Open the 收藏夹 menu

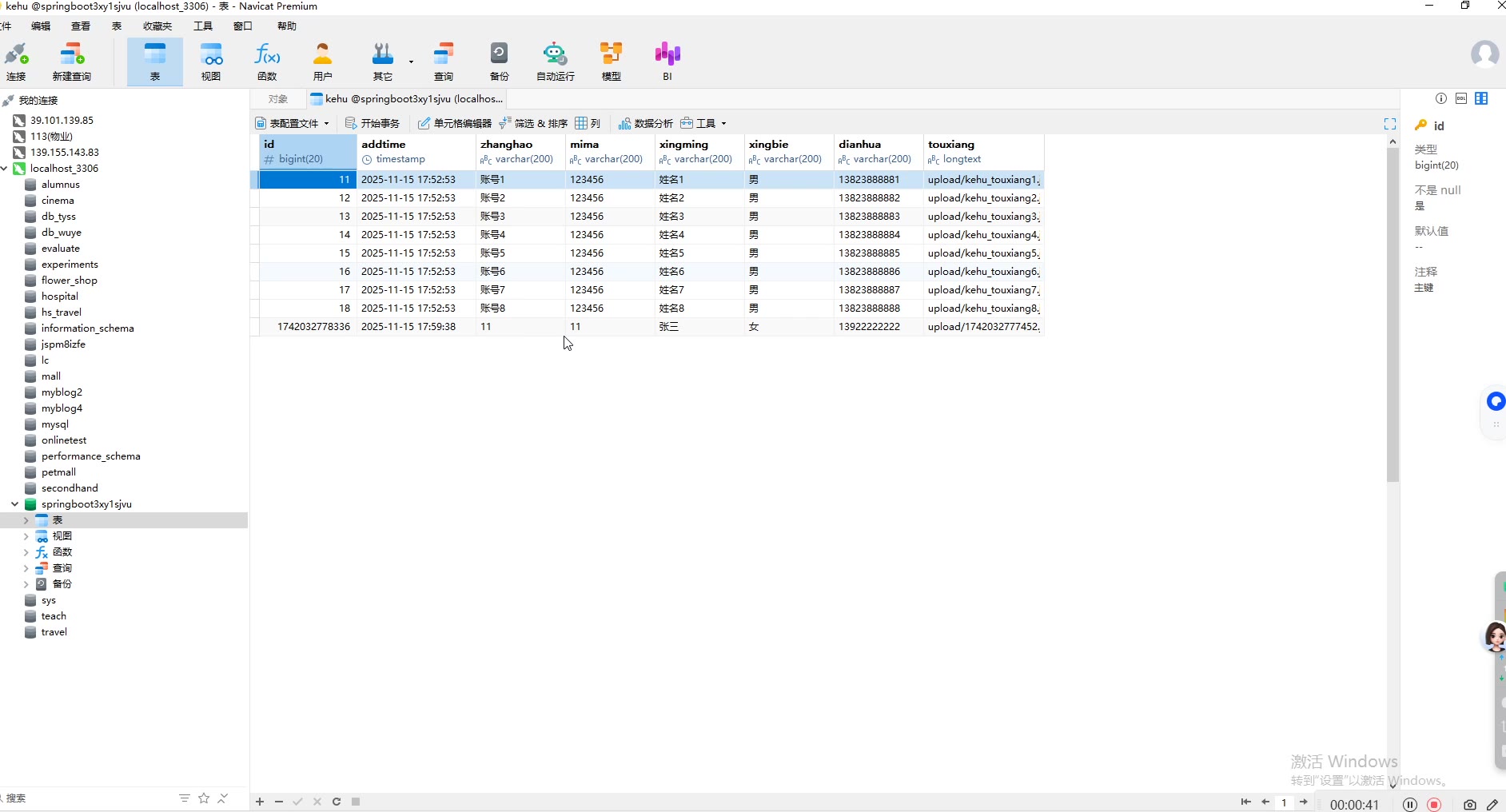pyautogui.click(x=157, y=26)
